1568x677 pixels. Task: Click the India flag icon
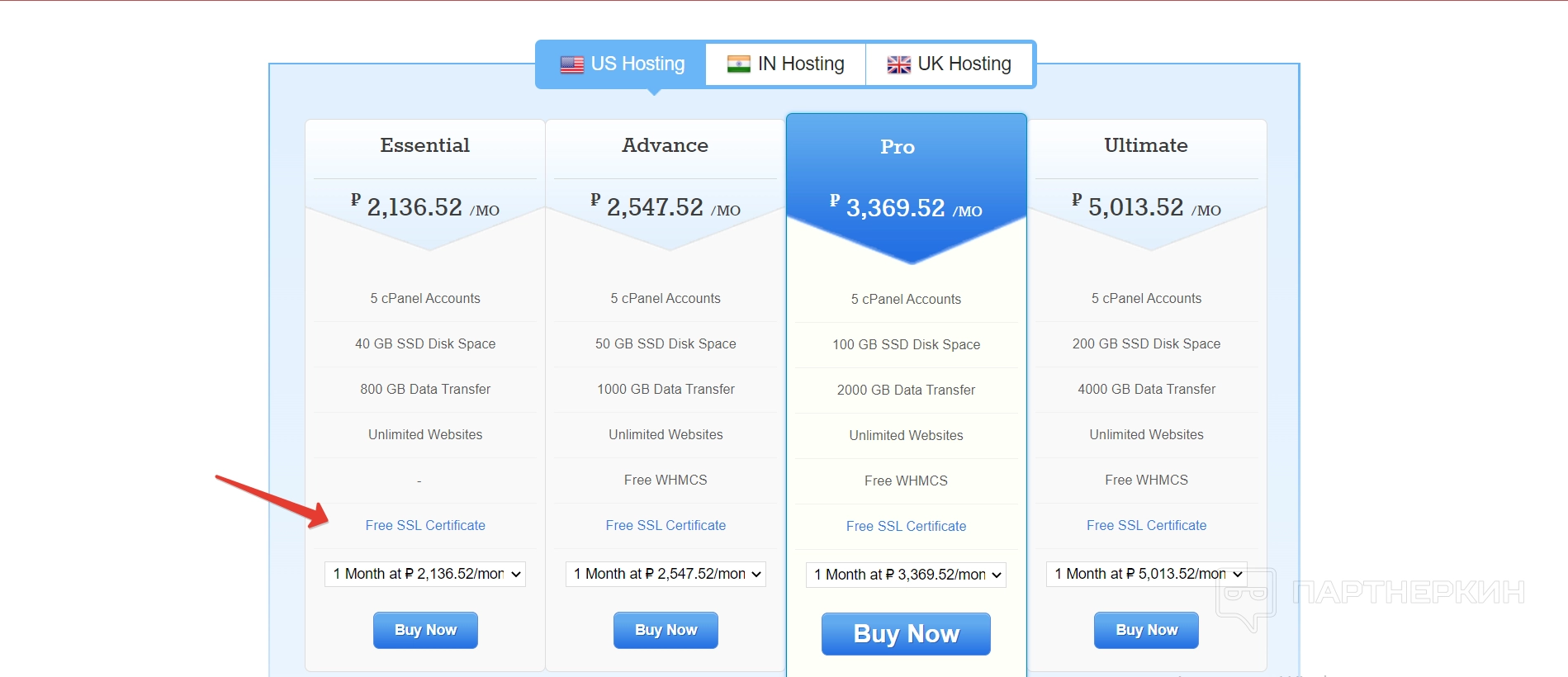coord(739,64)
